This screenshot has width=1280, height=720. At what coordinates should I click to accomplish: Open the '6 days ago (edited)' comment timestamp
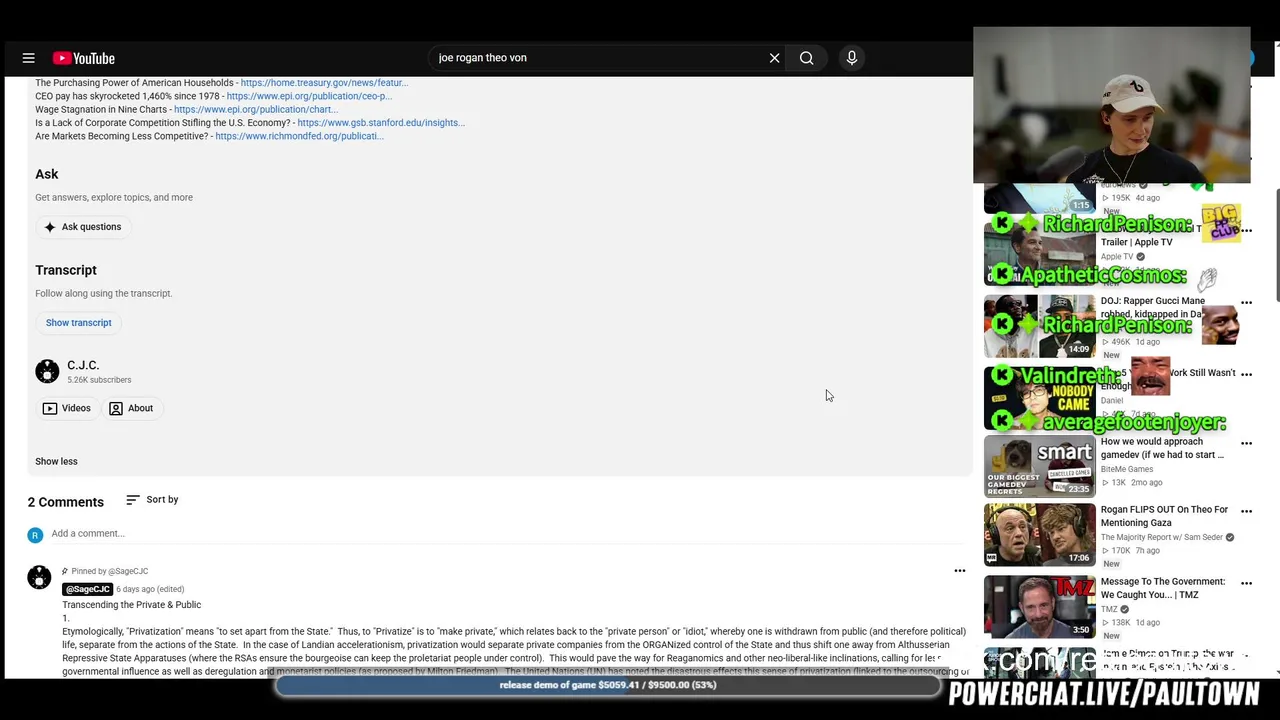(150, 589)
